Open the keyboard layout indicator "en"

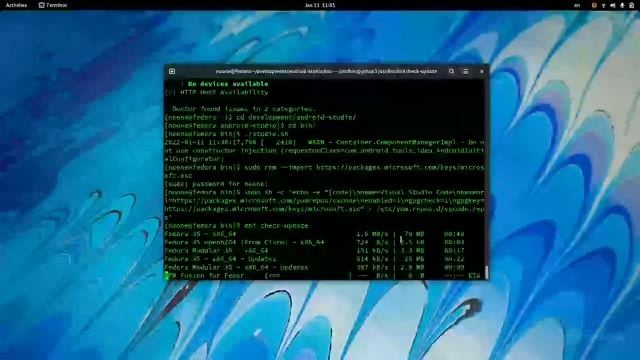tap(577, 5)
